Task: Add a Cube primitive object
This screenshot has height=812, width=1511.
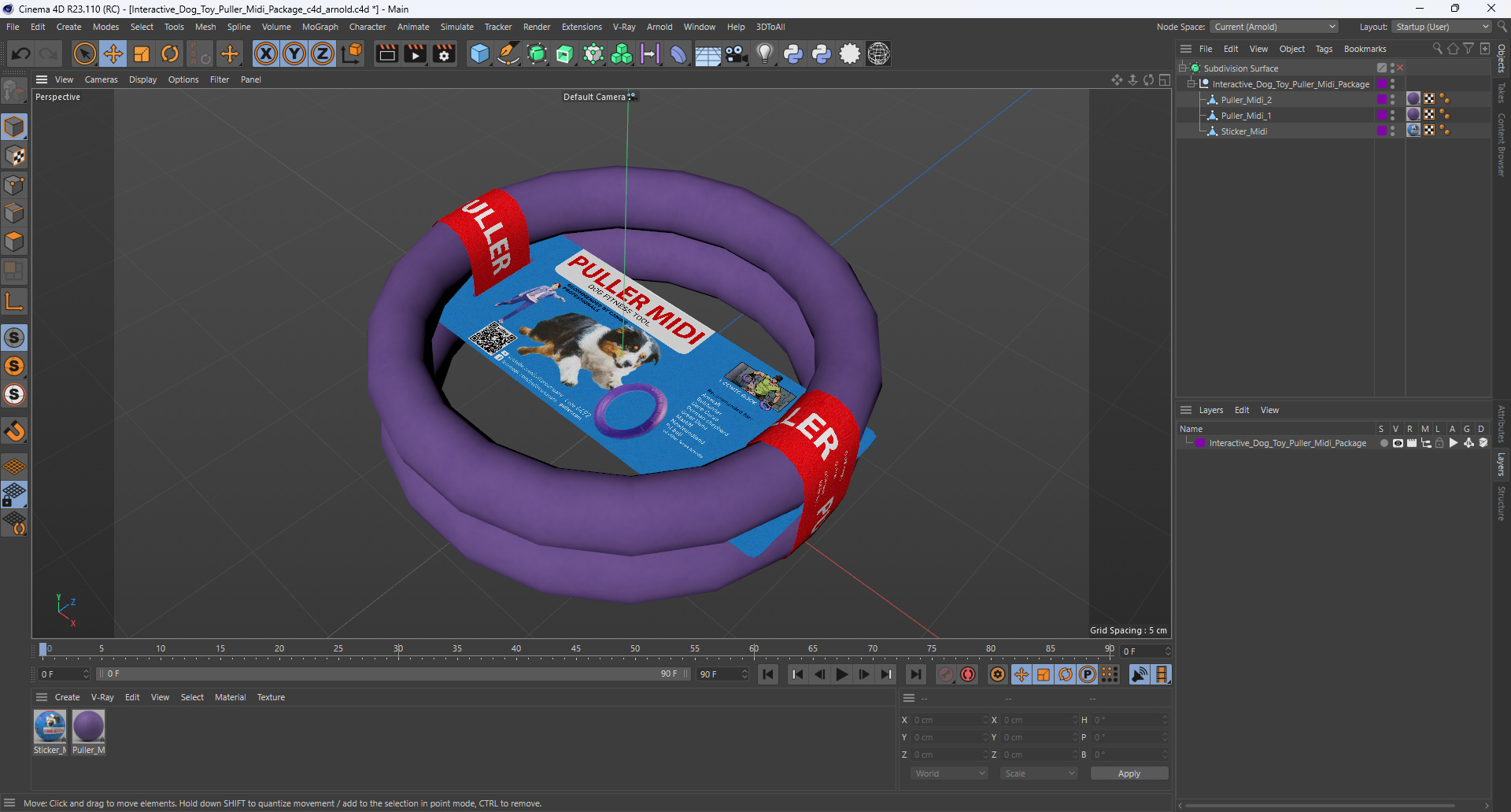Action: pyautogui.click(x=479, y=54)
